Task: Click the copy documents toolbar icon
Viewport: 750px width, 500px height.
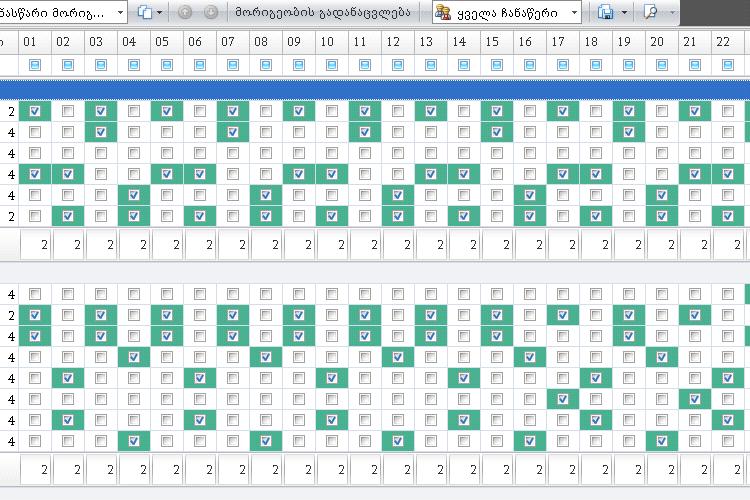Action: tap(145, 12)
